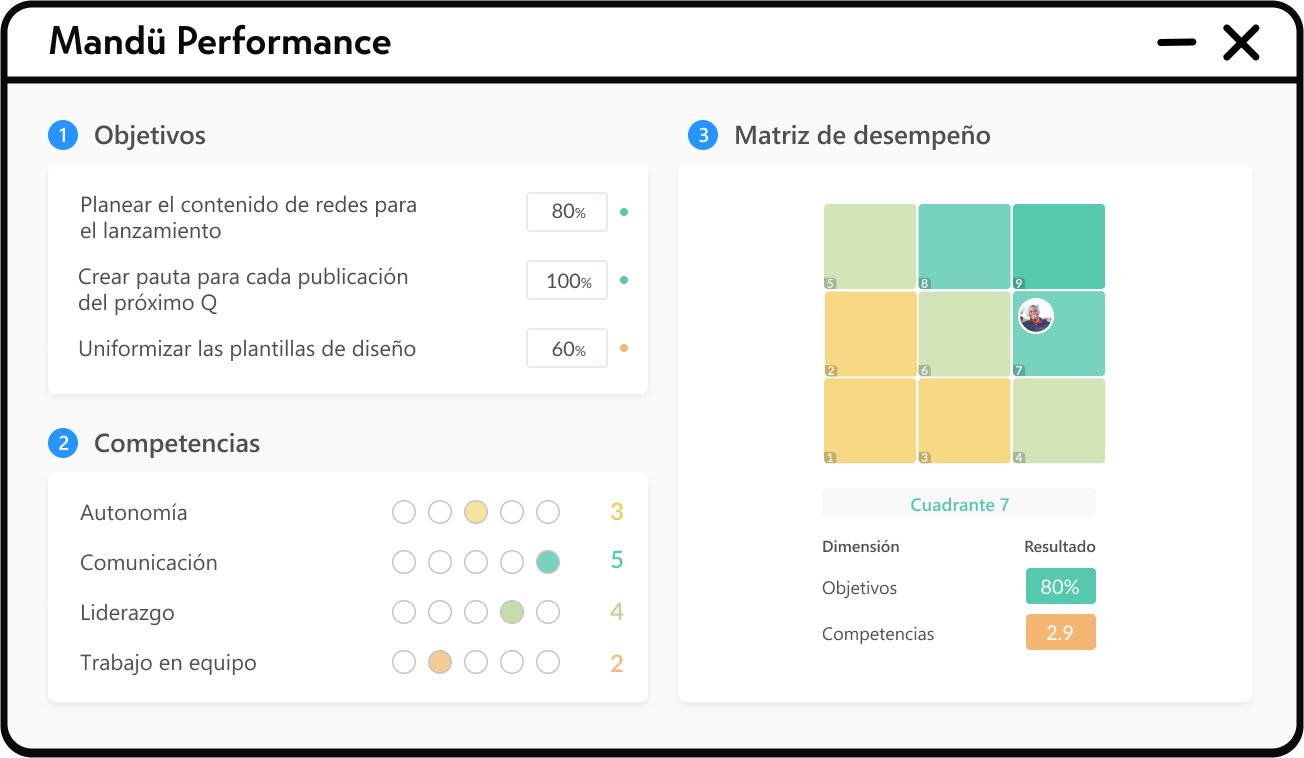The width and height of the screenshot is (1304, 758).
Task: Click the step 3 badge beside Matriz de desempeño
Action: click(703, 135)
